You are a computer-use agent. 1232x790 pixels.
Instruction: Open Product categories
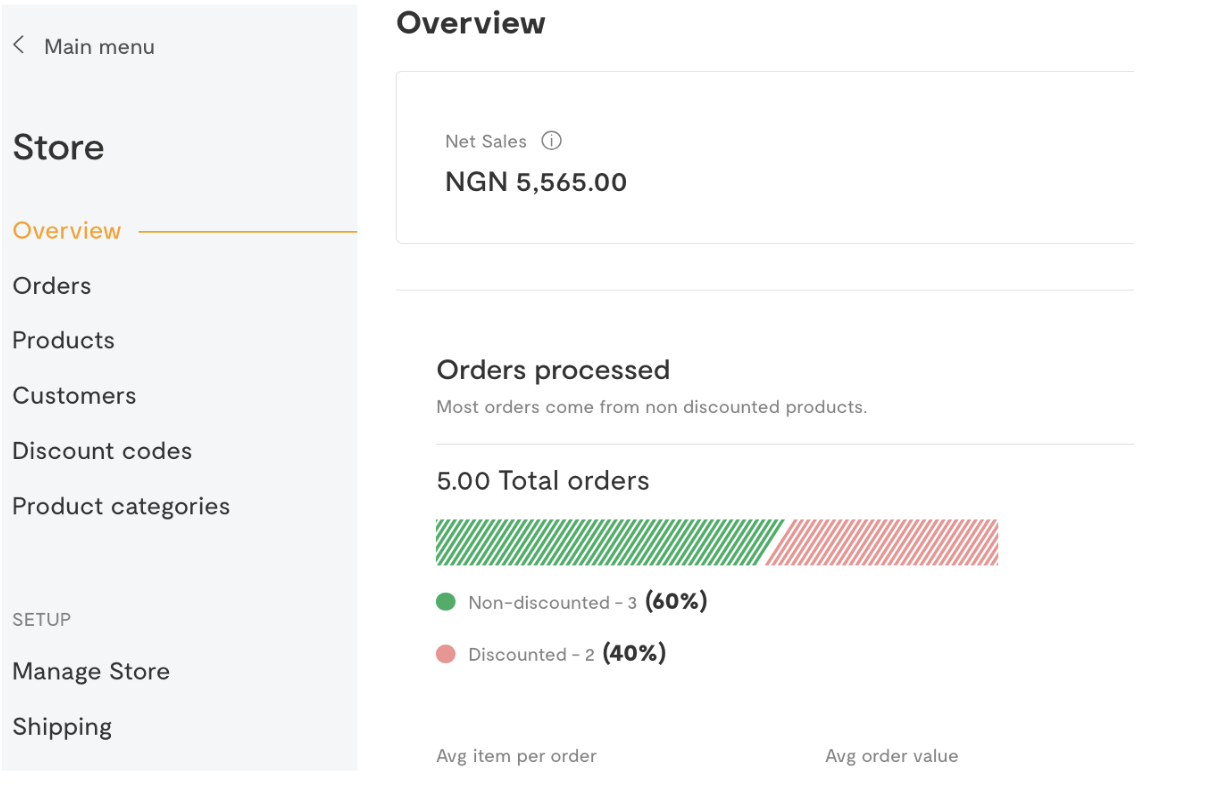pyautogui.click(x=121, y=506)
